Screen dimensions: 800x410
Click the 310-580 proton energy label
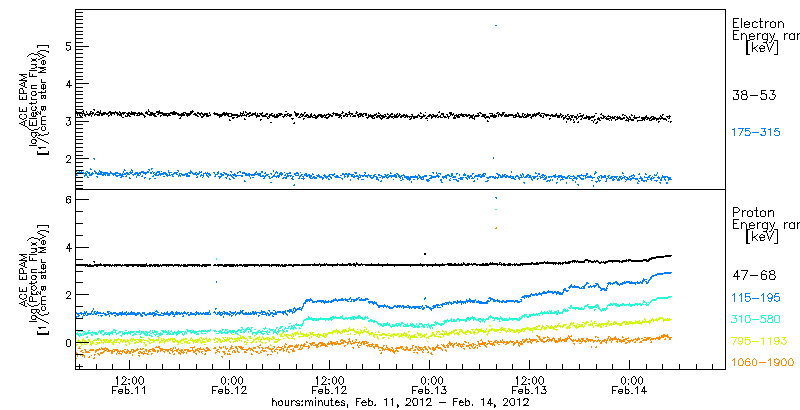(756, 320)
